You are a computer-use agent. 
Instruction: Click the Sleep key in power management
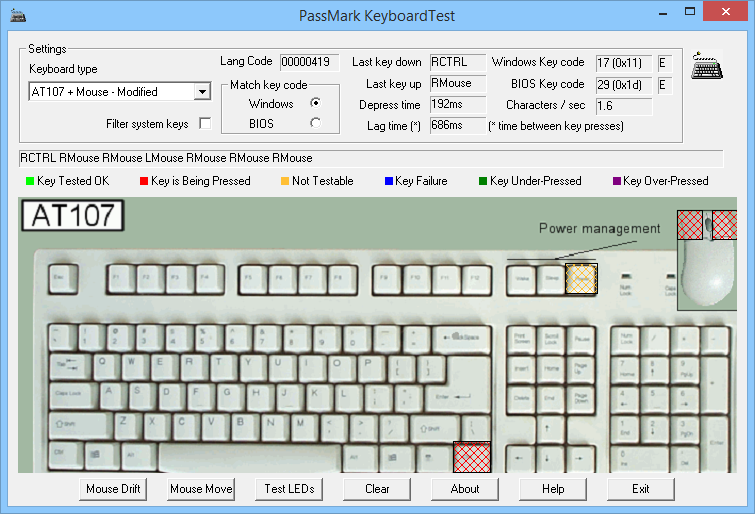pyautogui.click(x=551, y=279)
